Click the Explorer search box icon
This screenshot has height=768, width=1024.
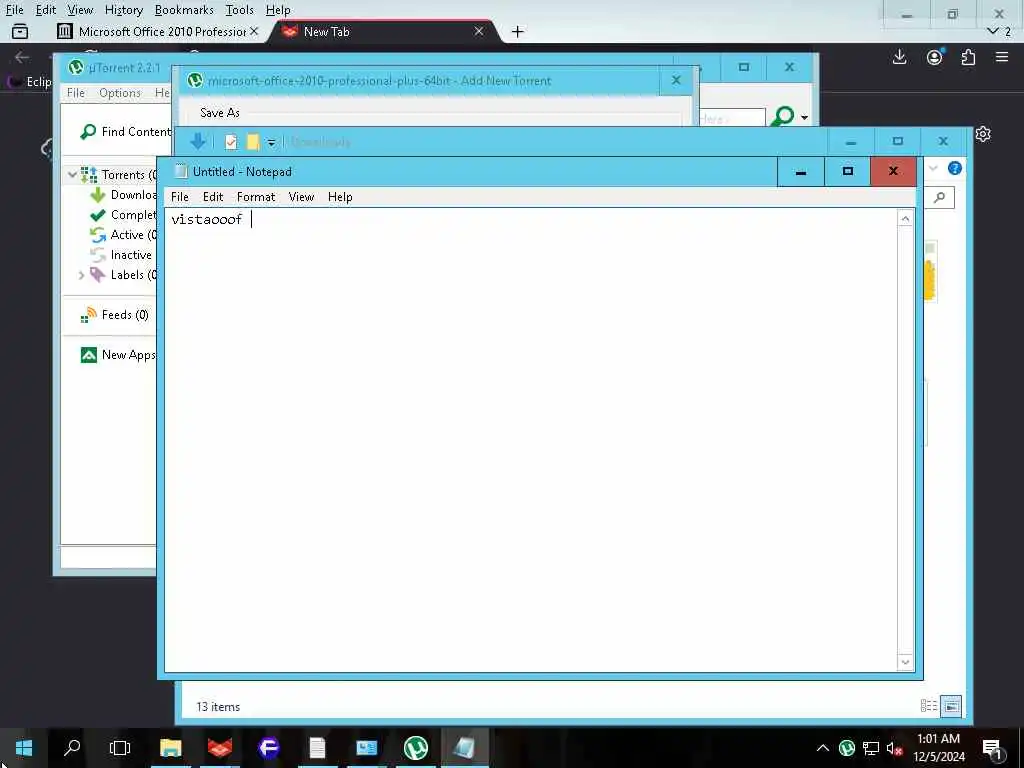pos(939,197)
